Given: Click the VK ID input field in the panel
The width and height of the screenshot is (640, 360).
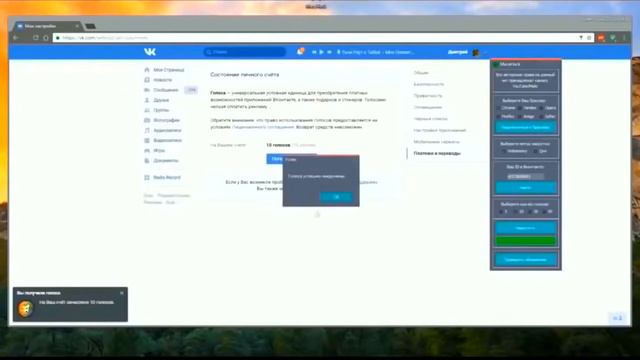Looking at the screenshot, I should 525,176.
